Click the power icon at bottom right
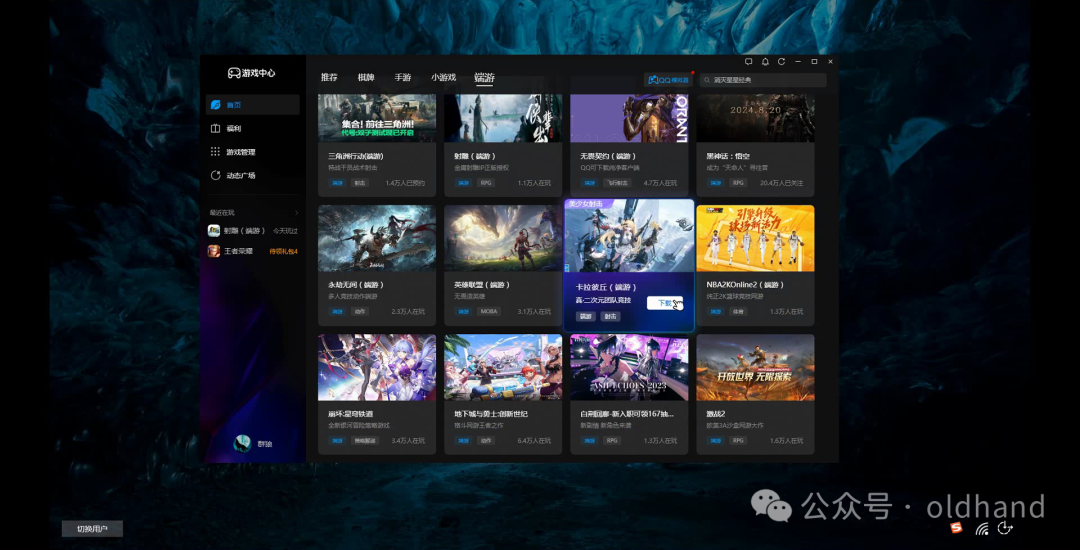Screen dimensions: 1080x550 [x=1005, y=527]
